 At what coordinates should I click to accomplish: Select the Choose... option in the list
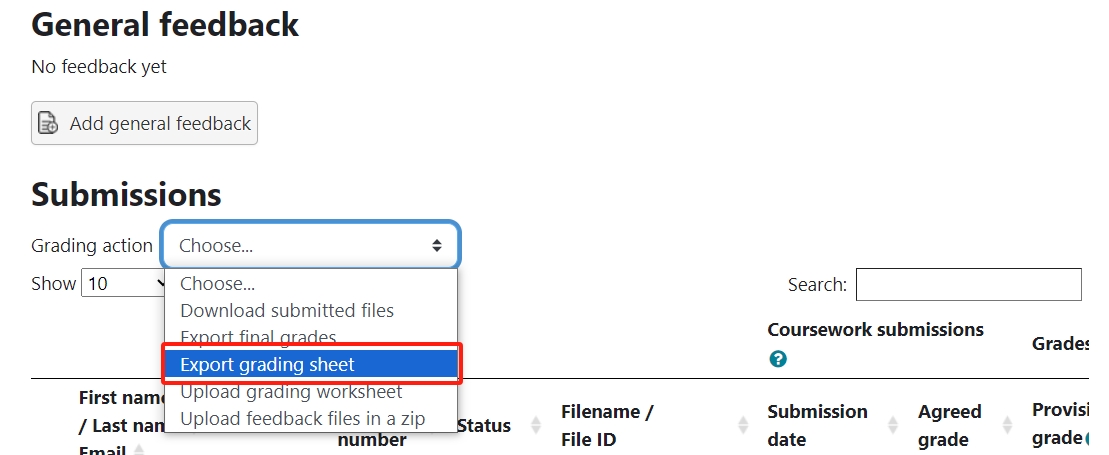[217, 284]
